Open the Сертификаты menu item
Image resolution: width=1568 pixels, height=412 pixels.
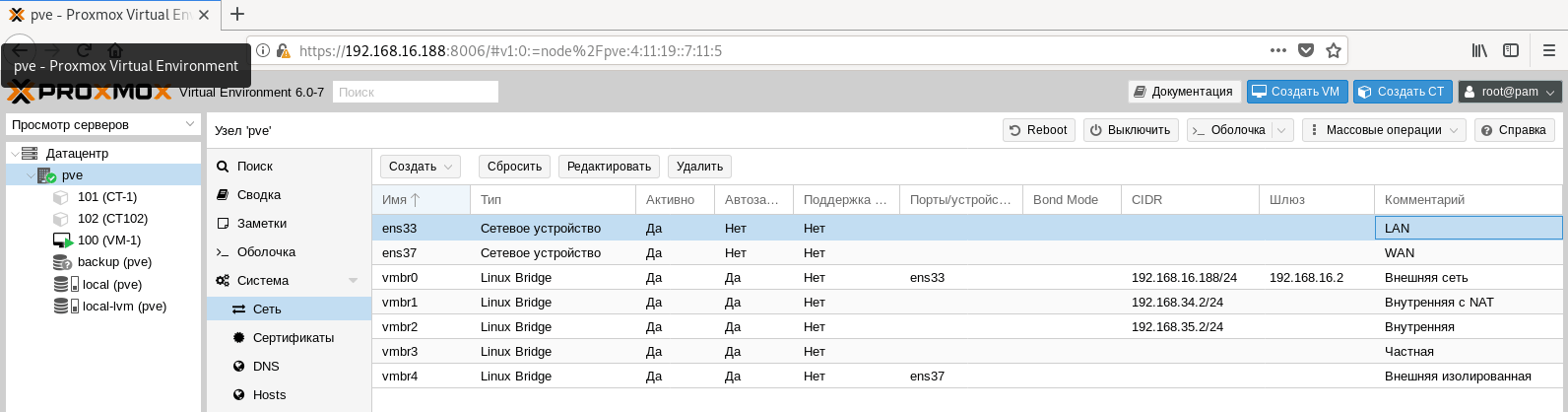293,338
